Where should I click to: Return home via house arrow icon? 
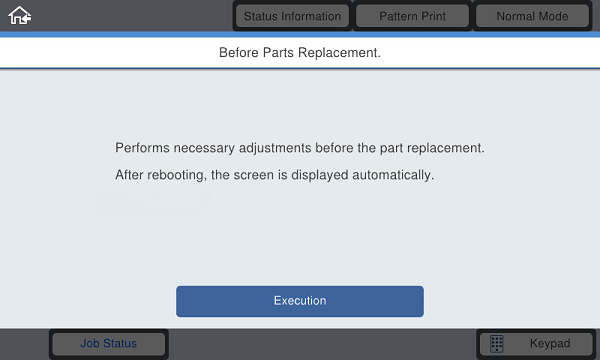coord(20,15)
